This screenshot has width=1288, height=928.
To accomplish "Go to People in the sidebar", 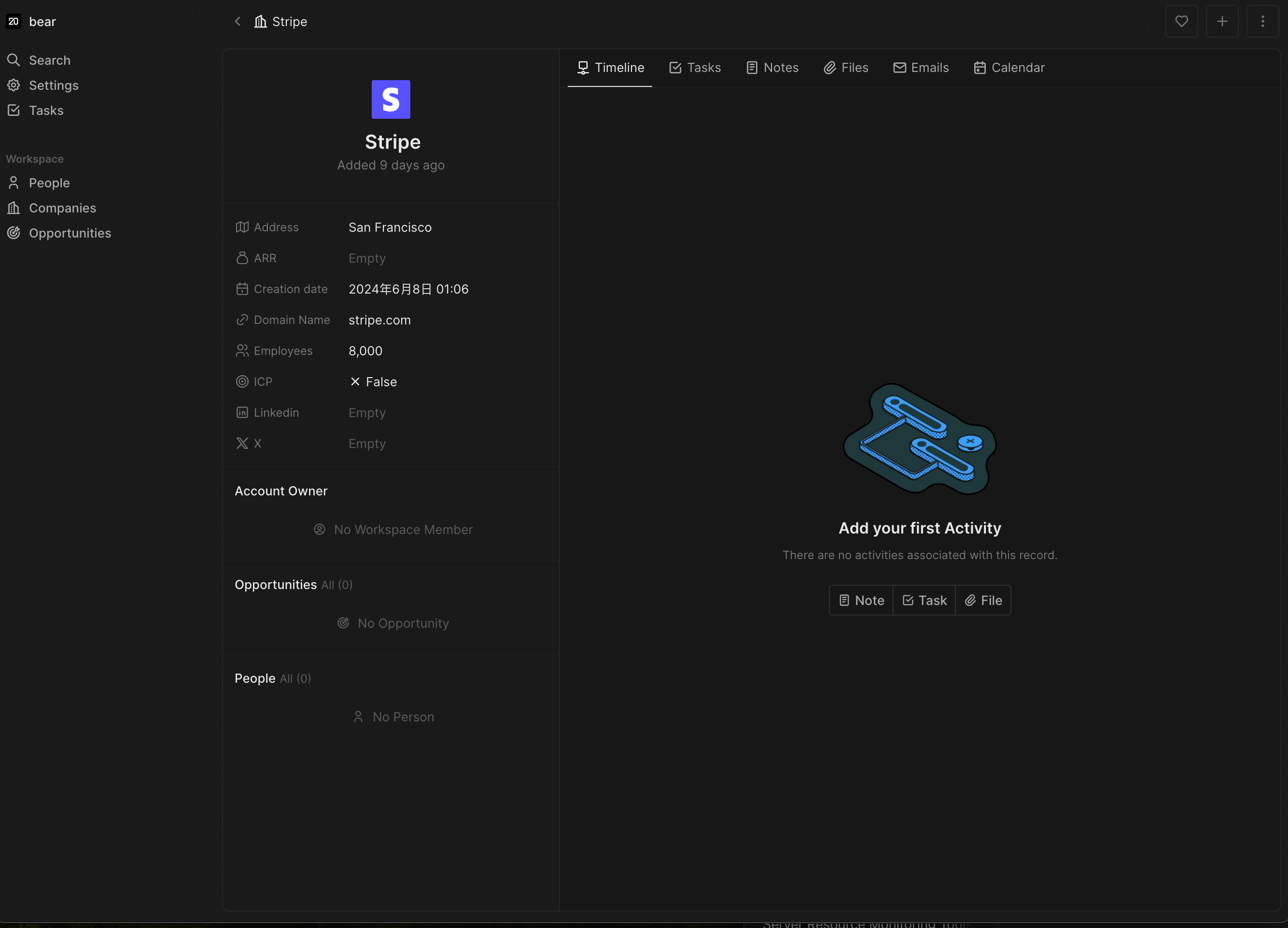I will (49, 183).
